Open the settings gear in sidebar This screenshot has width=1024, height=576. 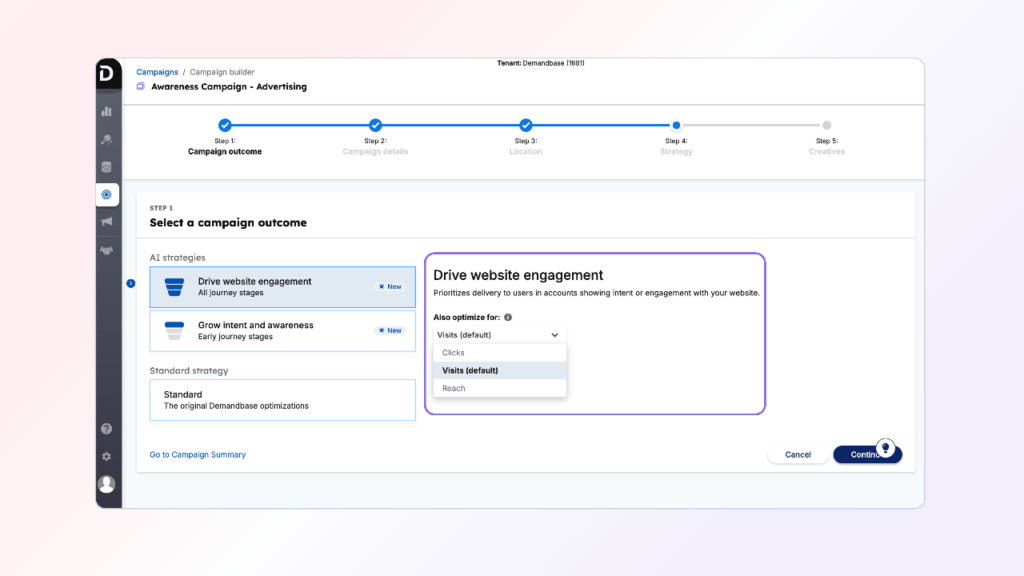click(107, 456)
